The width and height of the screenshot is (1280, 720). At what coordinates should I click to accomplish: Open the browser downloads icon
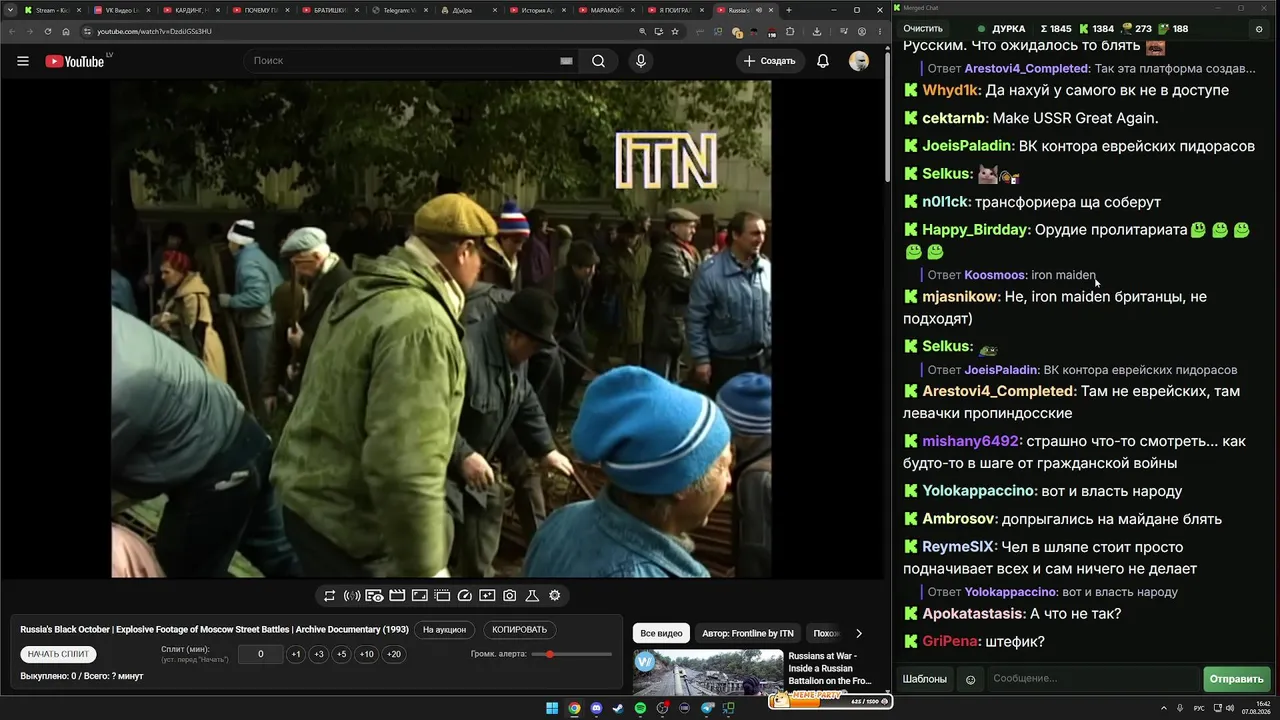click(817, 31)
